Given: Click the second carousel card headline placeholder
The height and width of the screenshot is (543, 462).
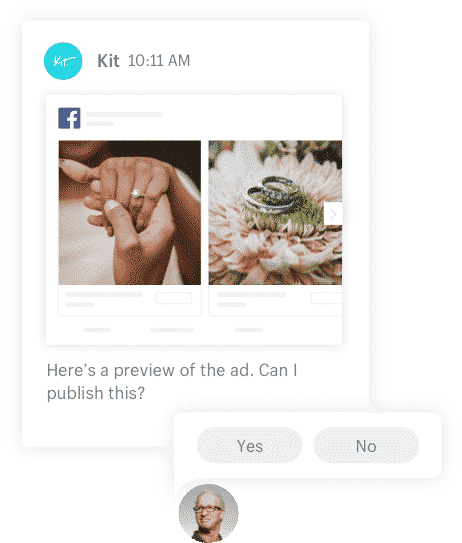Looking at the screenshot, I should pyautogui.click(x=252, y=295).
